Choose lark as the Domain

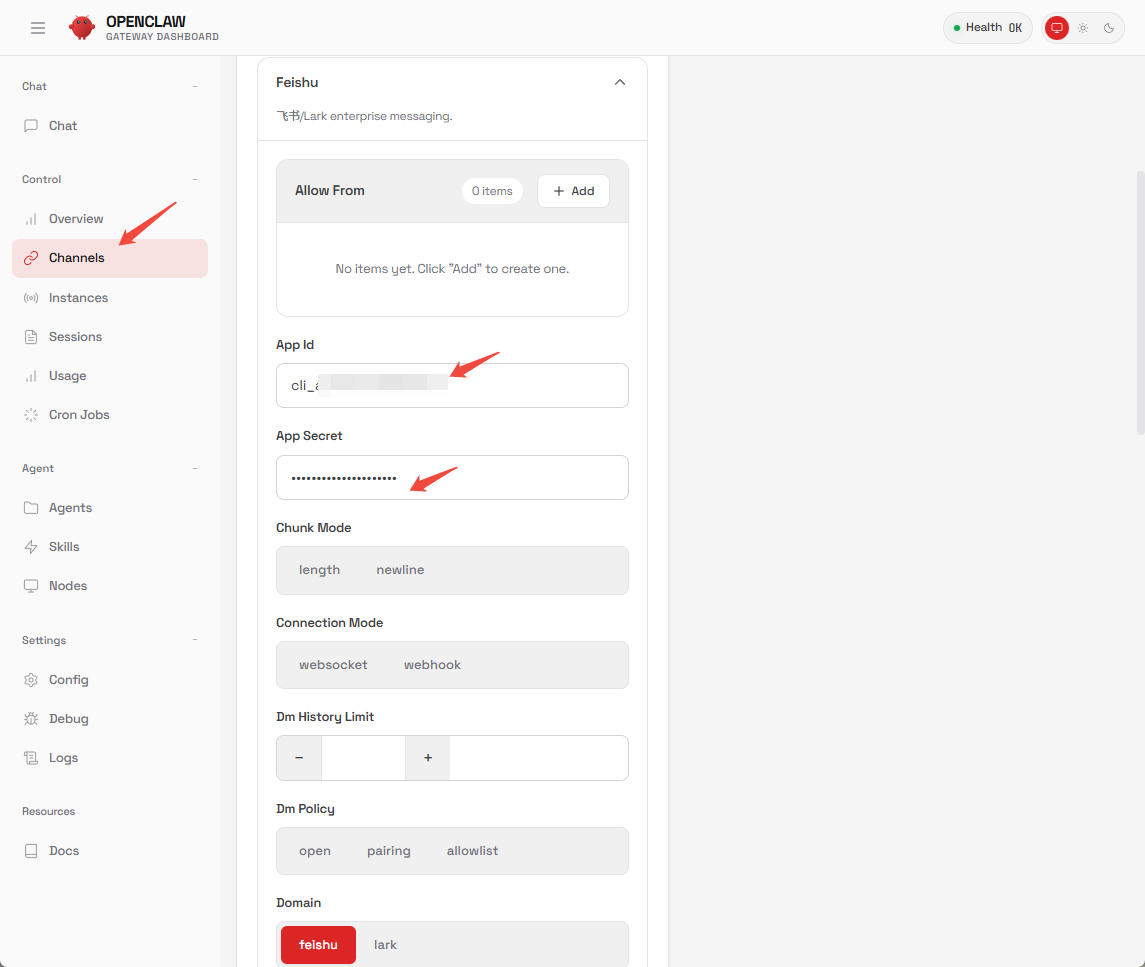(x=385, y=945)
